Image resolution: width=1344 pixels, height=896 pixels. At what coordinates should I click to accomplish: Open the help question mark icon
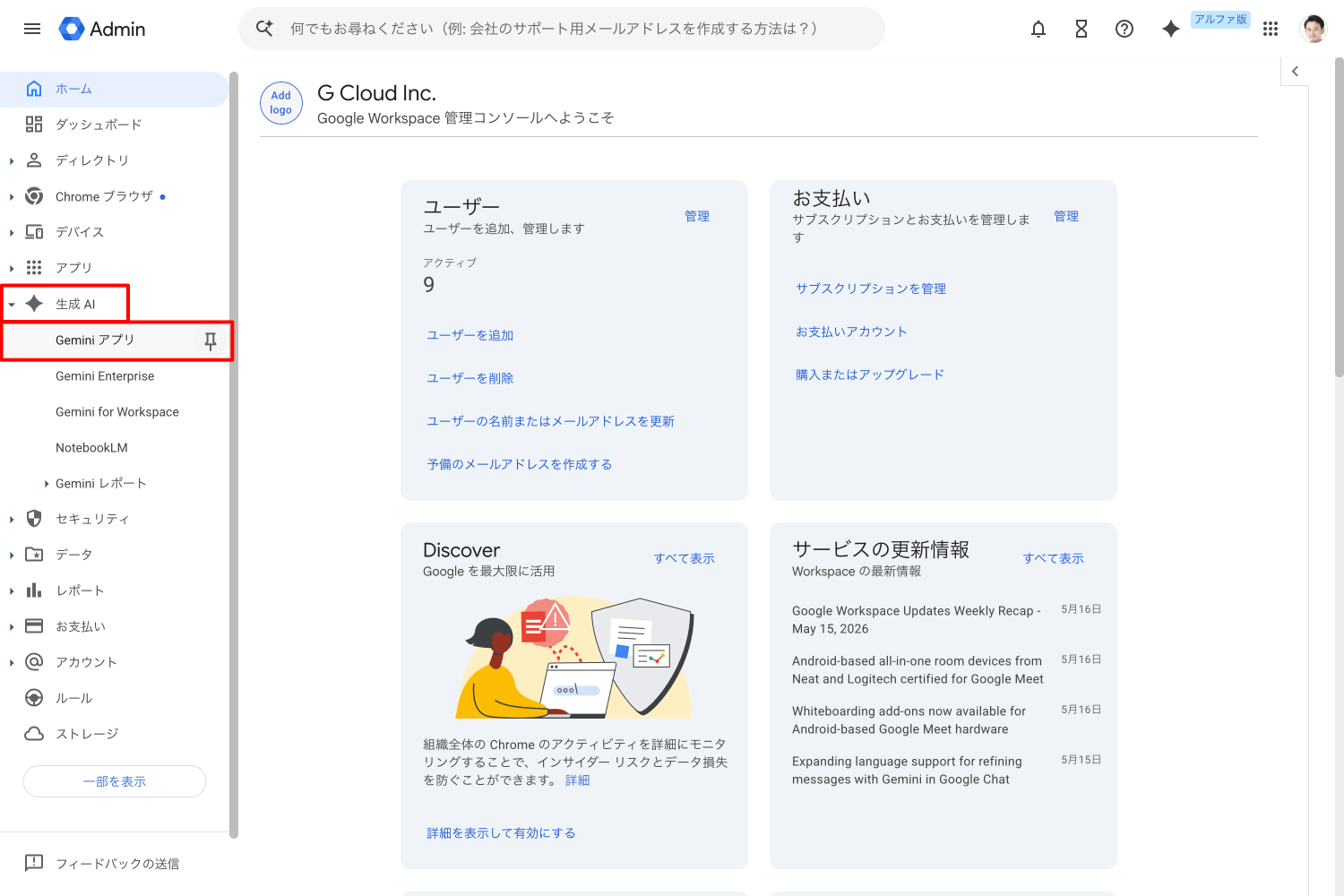[1124, 29]
